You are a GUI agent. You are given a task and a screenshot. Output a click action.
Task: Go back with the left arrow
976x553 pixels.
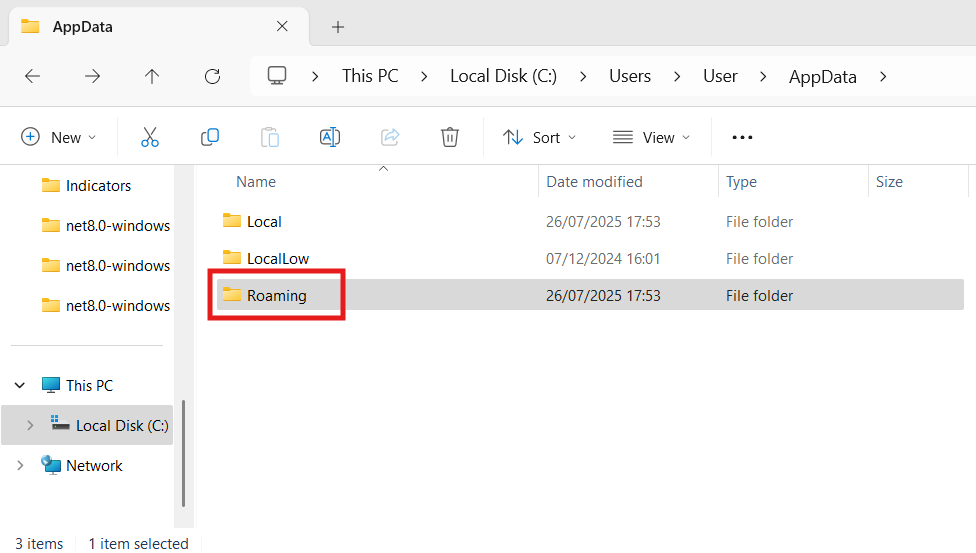coord(32,77)
